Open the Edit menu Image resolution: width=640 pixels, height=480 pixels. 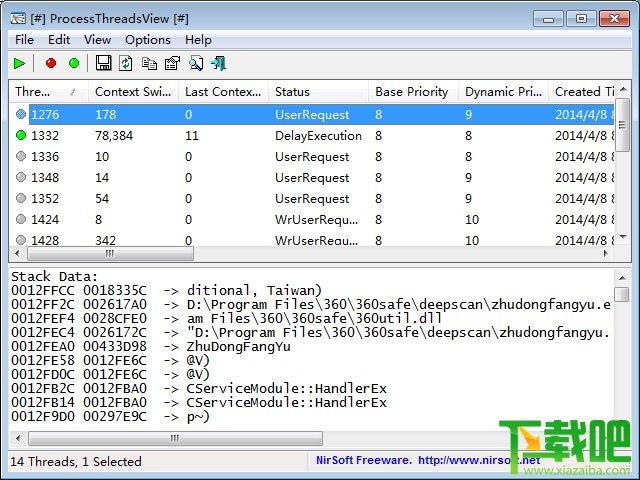59,40
